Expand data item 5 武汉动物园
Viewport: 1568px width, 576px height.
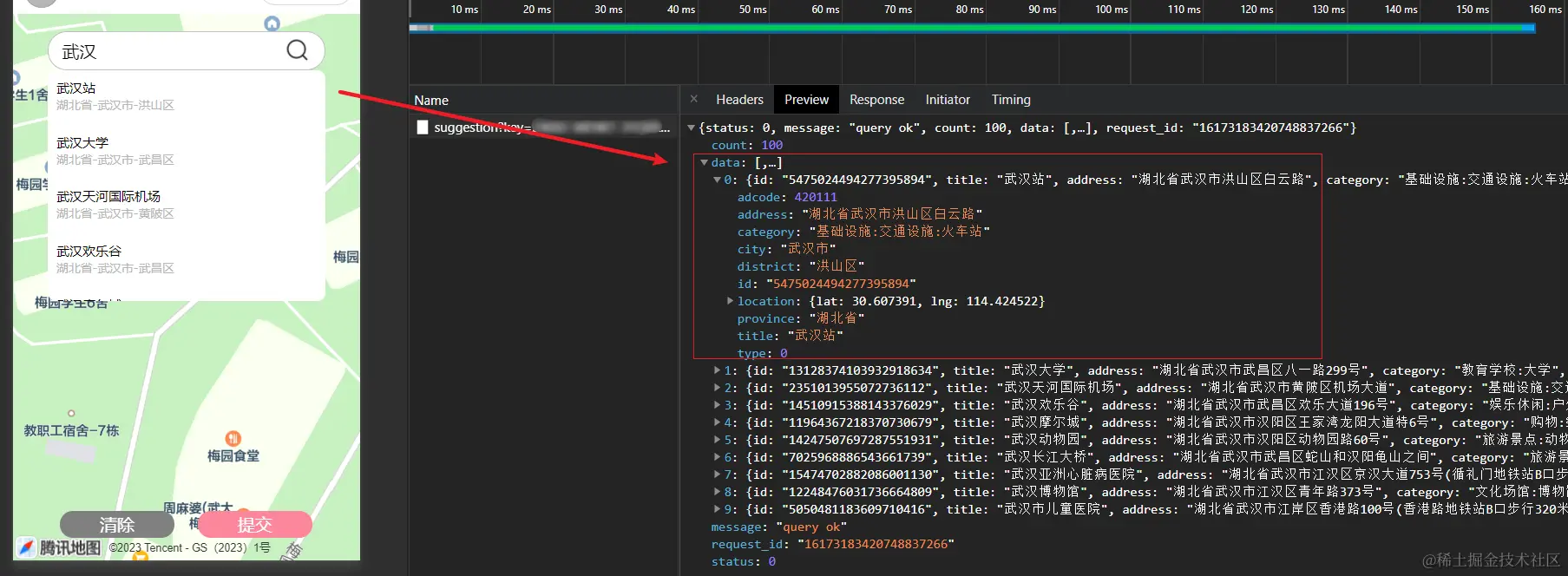click(x=717, y=440)
